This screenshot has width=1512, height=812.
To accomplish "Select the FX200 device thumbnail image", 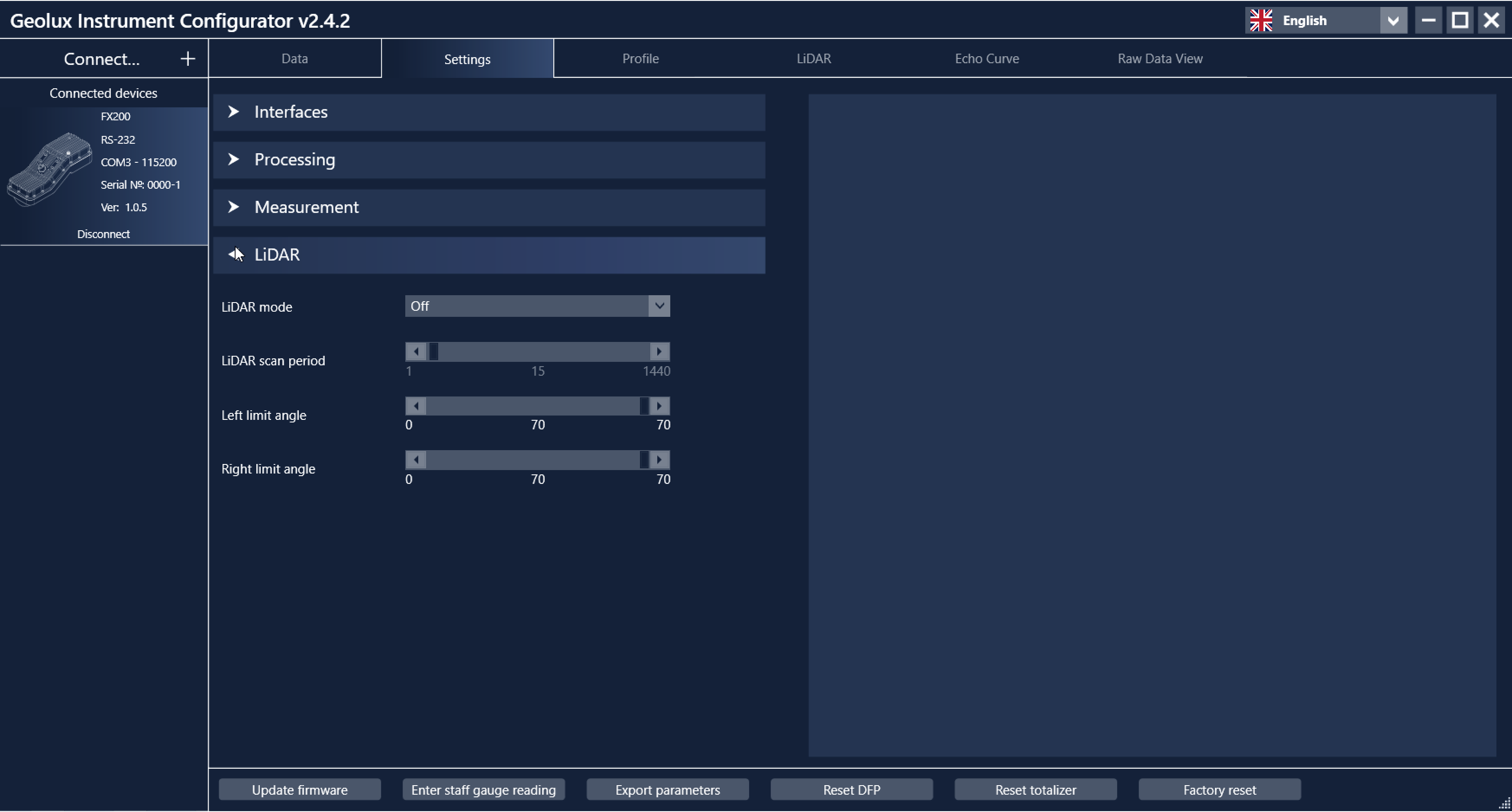I will click(49, 169).
